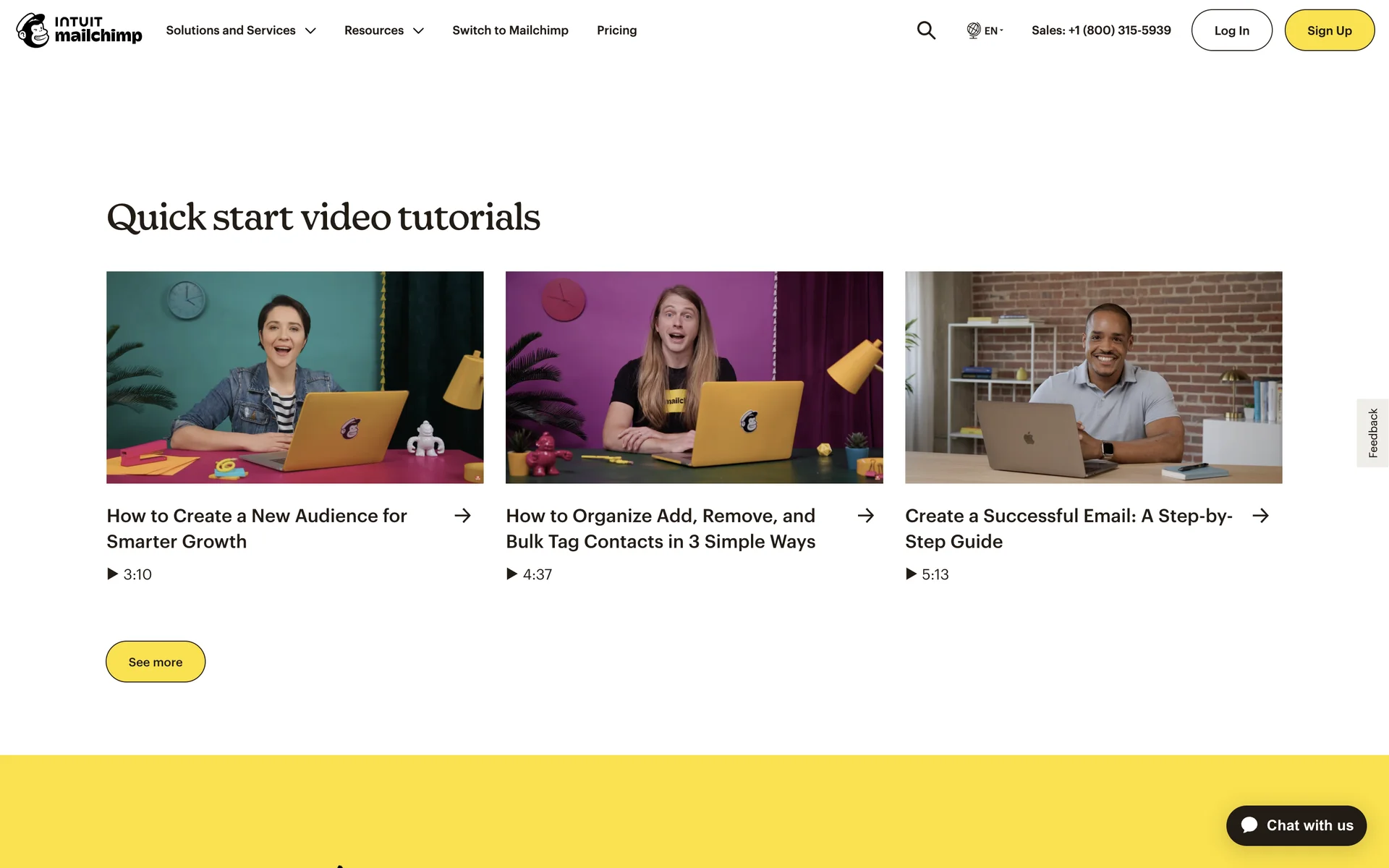This screenshot has height=868, width=1389.
Task: Select the Pricing menu item
Action: [616, 30]
